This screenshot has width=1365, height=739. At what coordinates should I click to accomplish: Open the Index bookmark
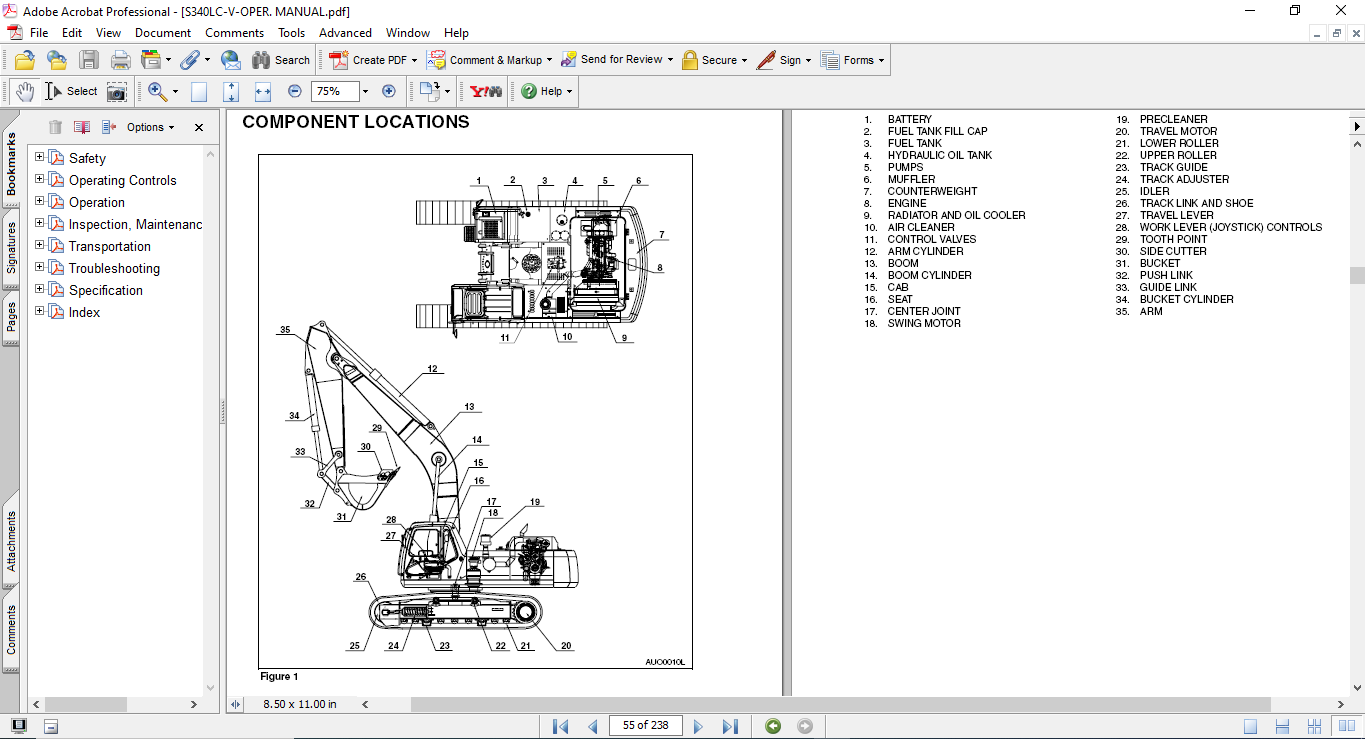(84, 312)
